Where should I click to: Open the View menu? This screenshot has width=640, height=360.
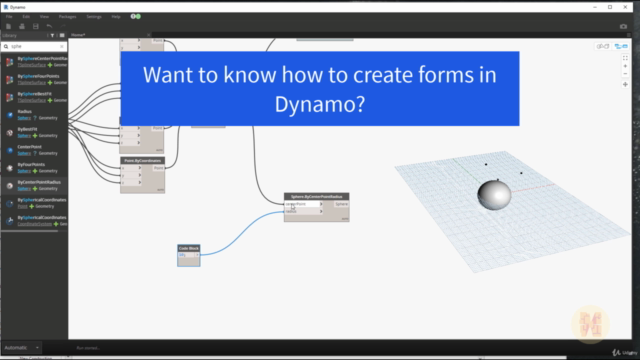click(x=44, y=17)
